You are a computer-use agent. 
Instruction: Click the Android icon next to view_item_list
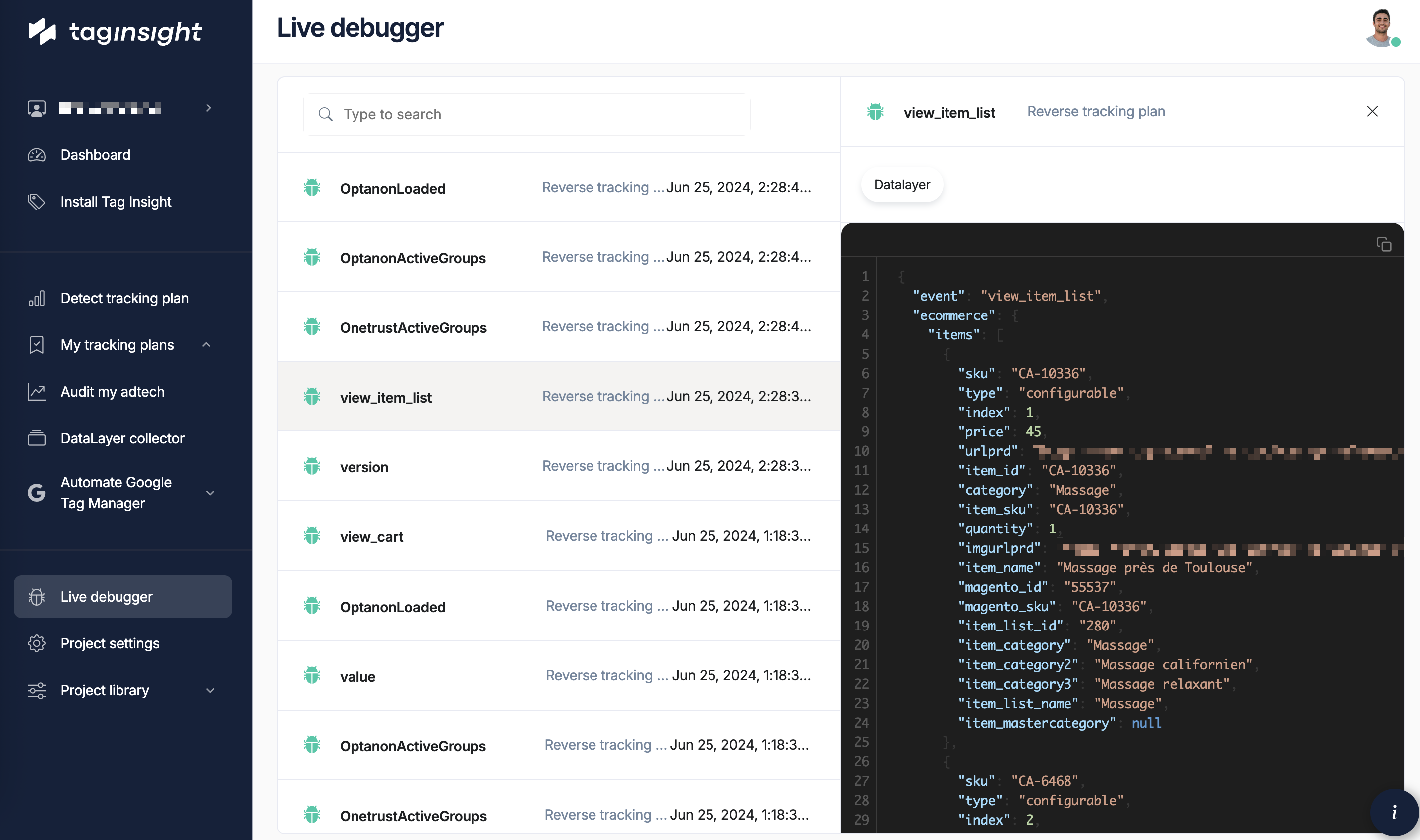pyautogui.click(x=876, y=112)
